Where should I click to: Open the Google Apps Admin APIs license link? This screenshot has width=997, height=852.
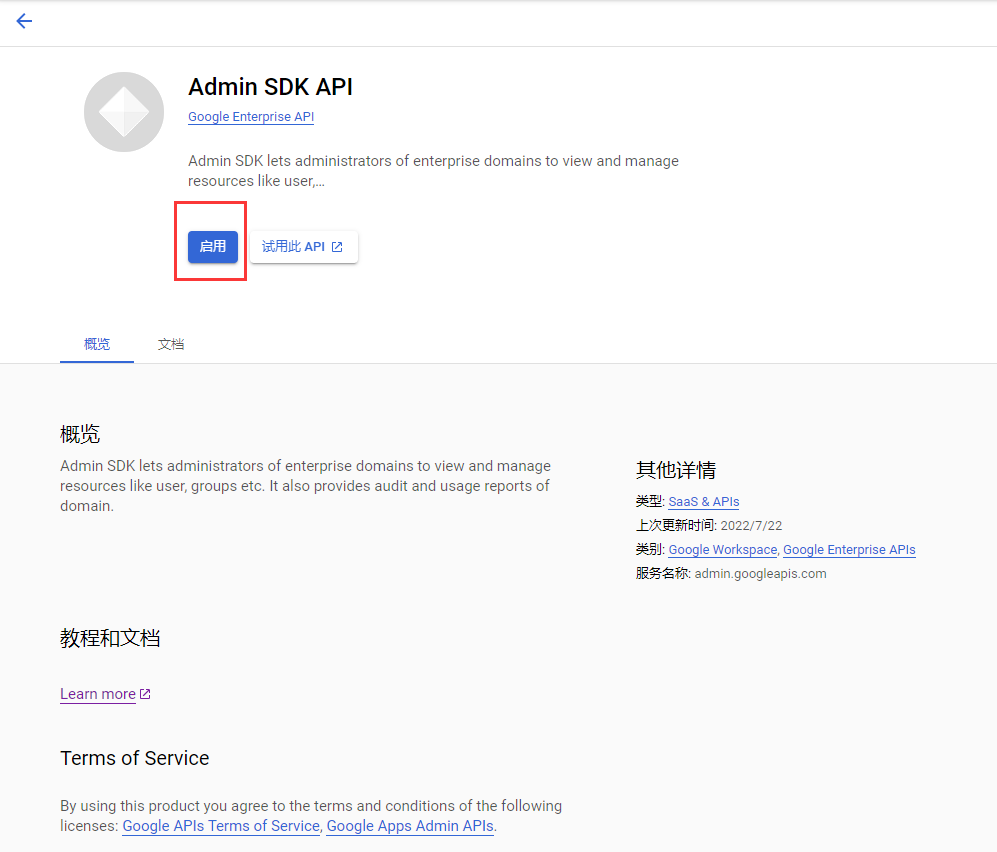pos(409,826)
